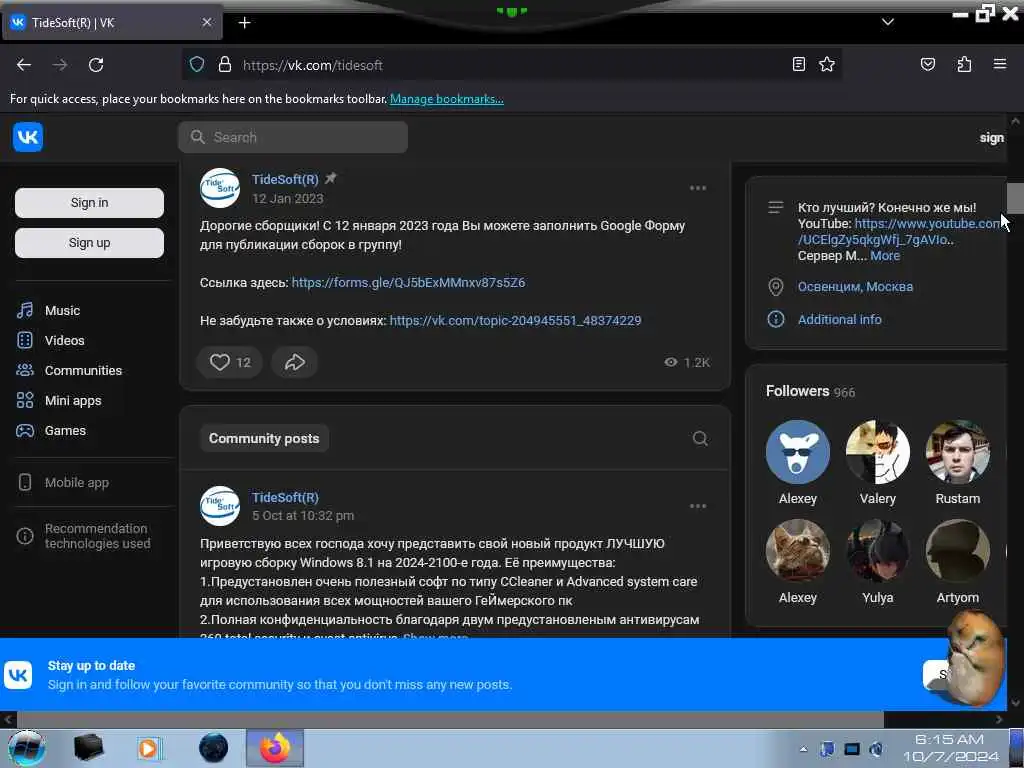Screen dimensions: 1024x768
Task: Open the Pocket save icon
Action: pyautogui.click(x=927, y=64)
